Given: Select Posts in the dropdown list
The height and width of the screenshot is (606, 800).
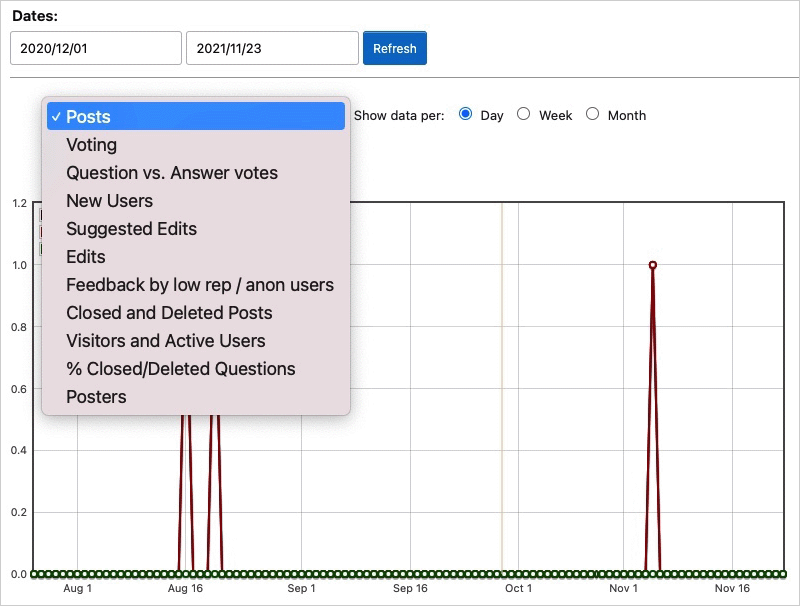Looking at the screenshot, I should (x=195, y=117).
